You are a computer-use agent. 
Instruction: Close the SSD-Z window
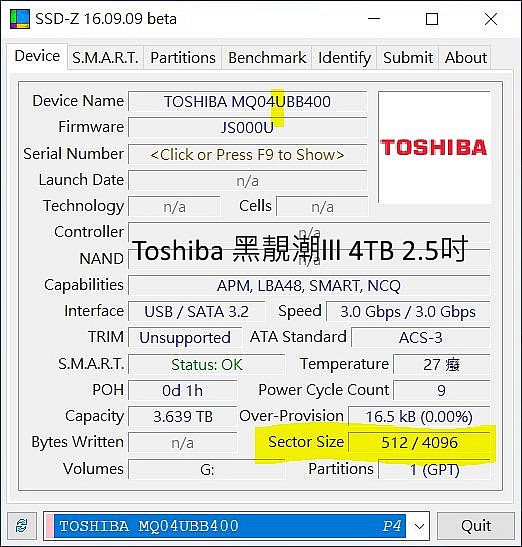[491, 19]
